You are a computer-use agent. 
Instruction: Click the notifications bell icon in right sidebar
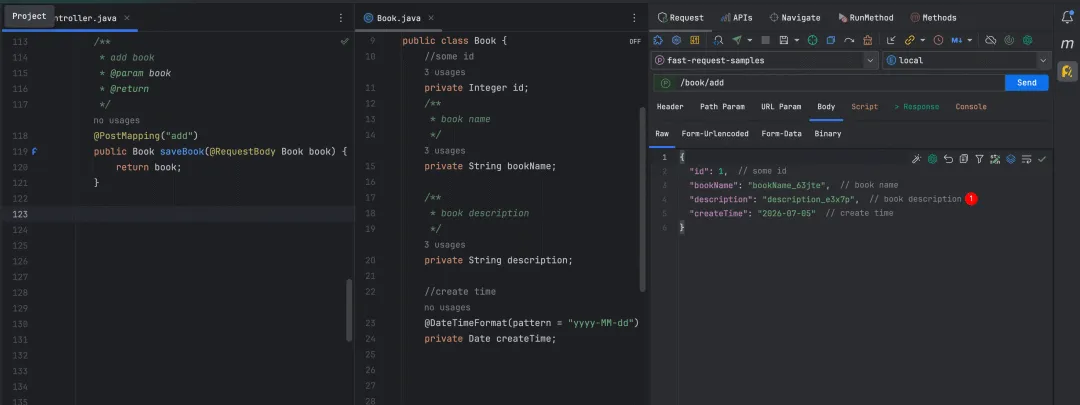(x=1067, y=18)
